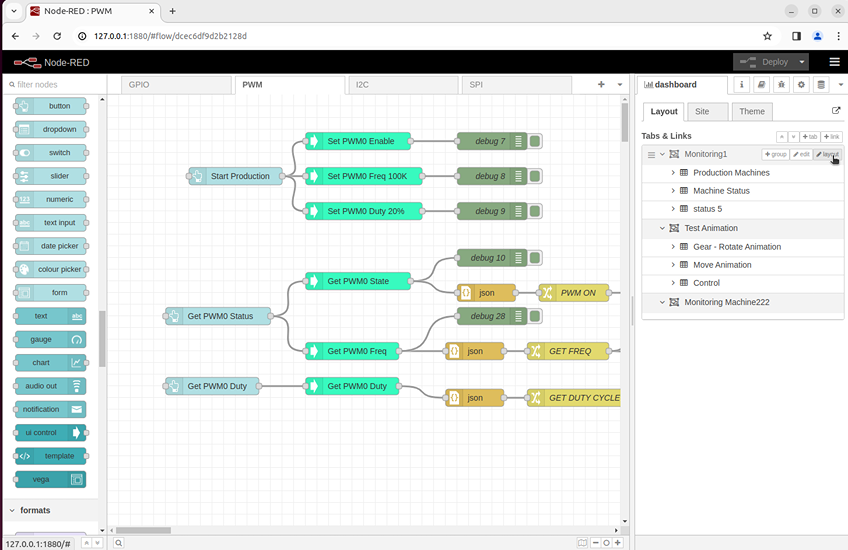Open dashboard in new window icon
The width and height of the screenshot is (848, 550).
pyautogui.click(x=836, y=111)
